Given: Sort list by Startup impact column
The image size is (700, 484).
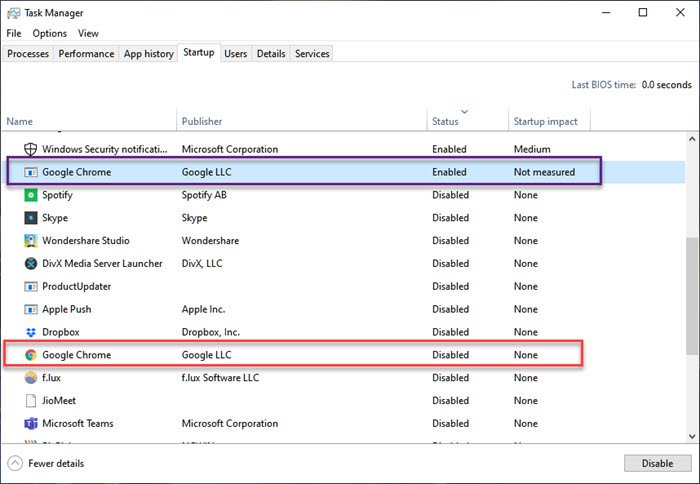Looking at the screenshot, I should click(x=545, y=121).
